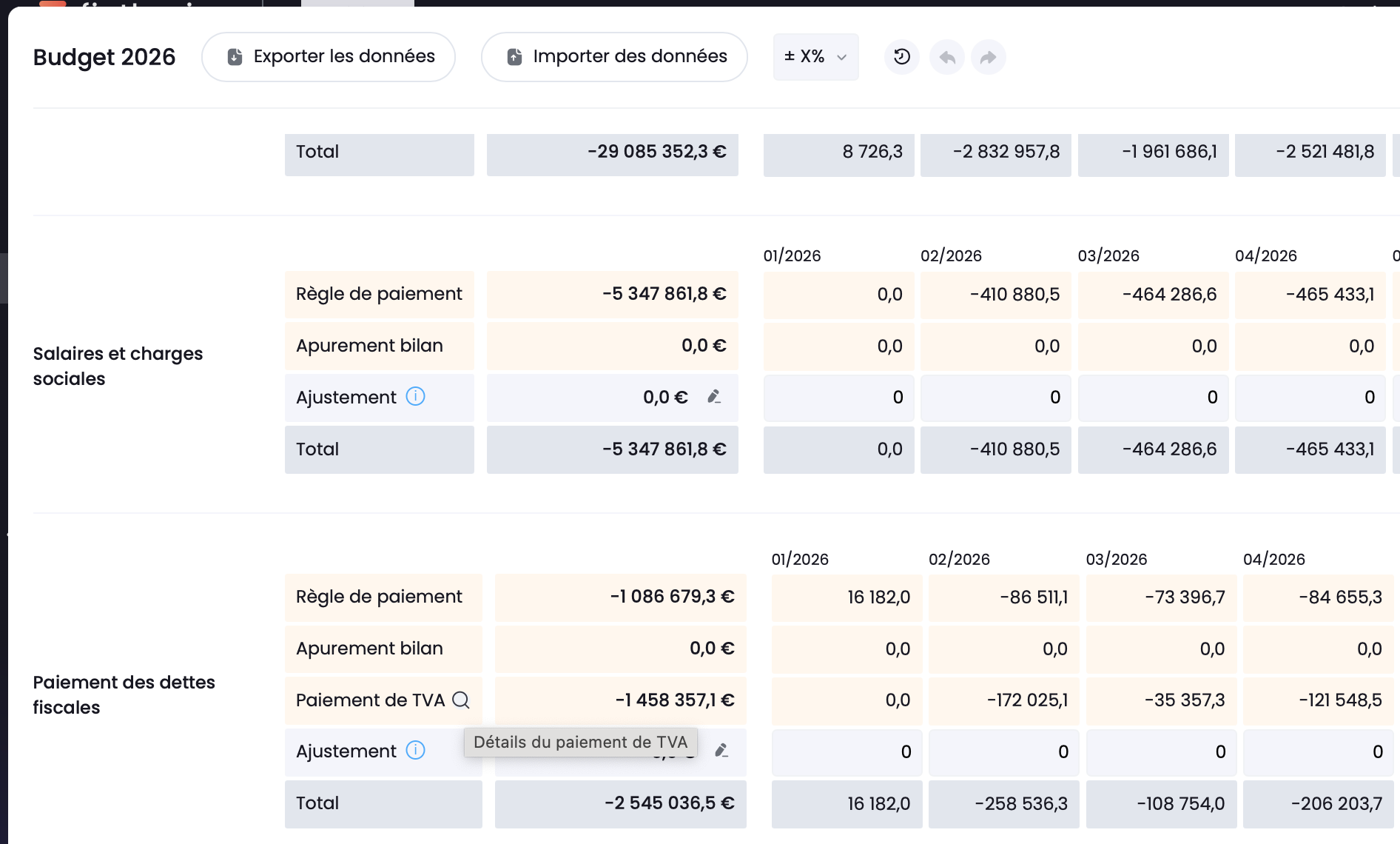
Task: Click value -73 396,7
Action: (x=1162, y=597)
